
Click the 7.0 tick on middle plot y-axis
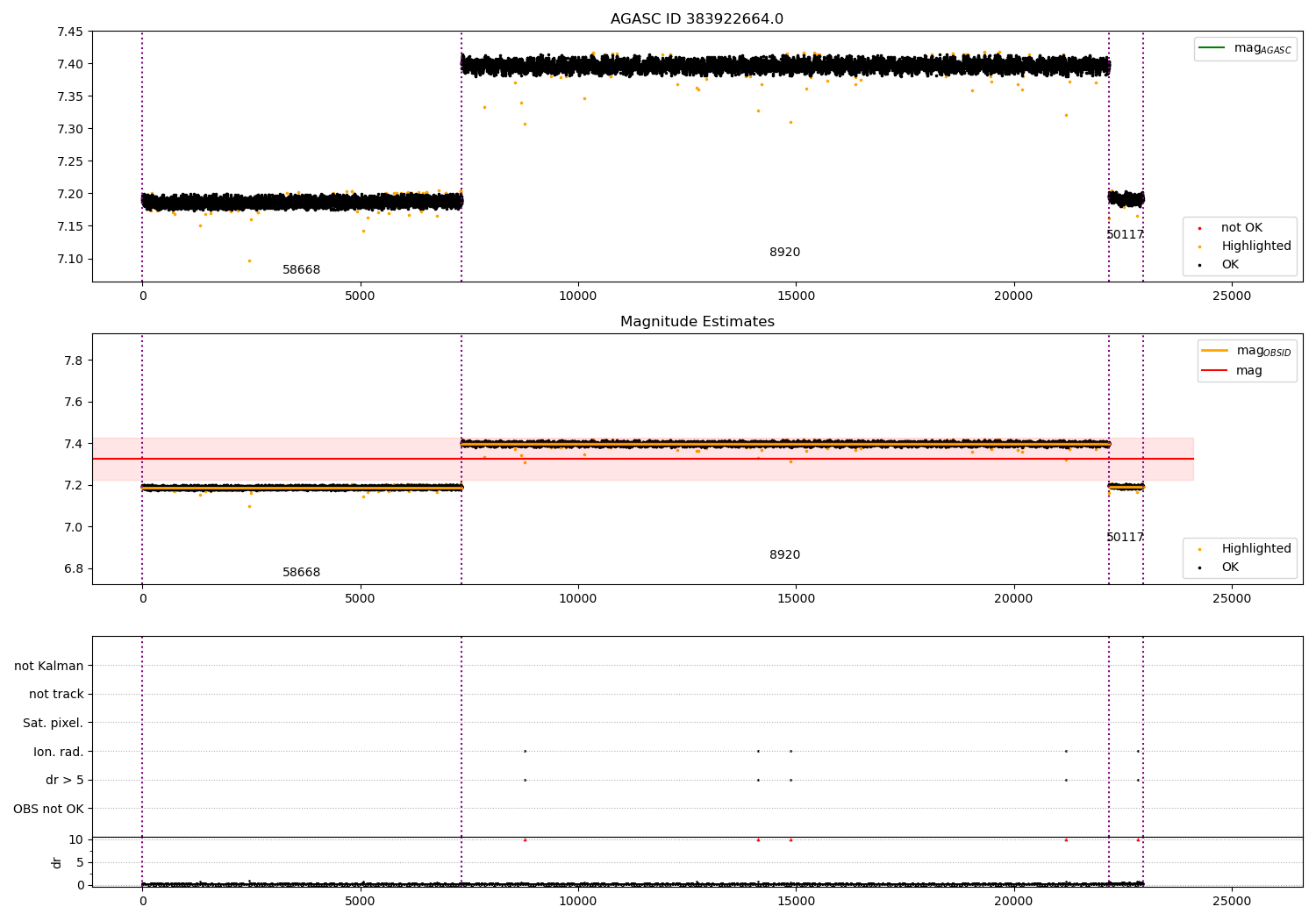[x=74, y=527]
